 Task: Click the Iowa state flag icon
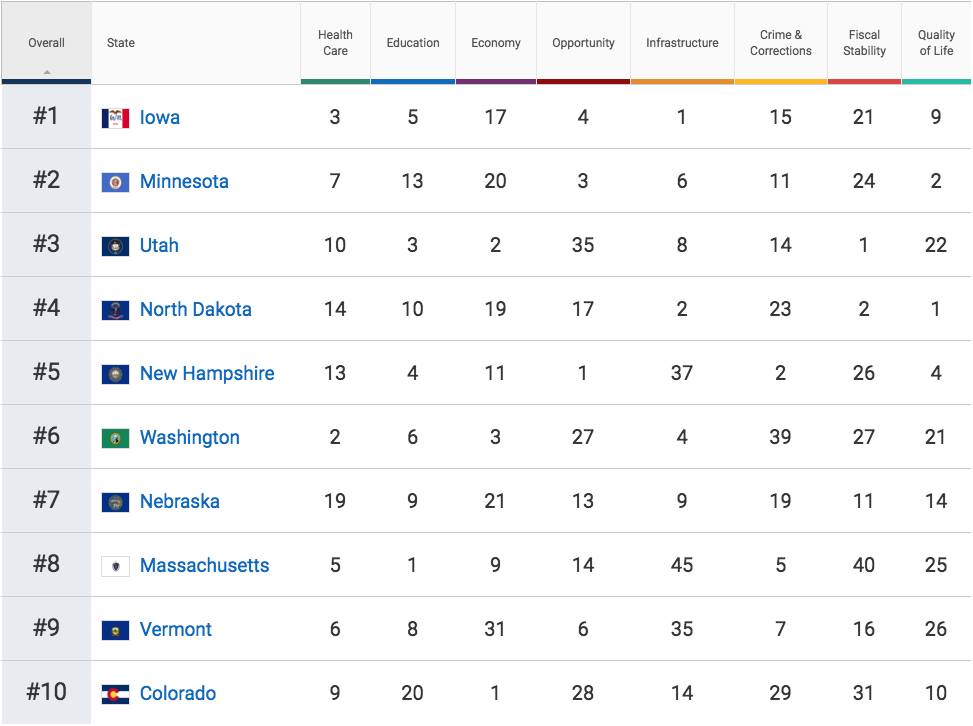[115, 118]
